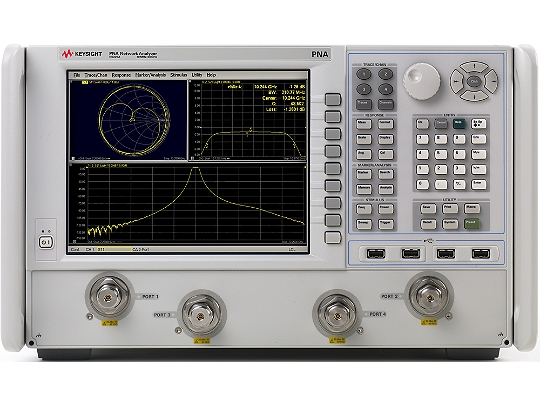Select the Smith chart trace window
The height and width of the screenshot is (405, 540).
128,120
